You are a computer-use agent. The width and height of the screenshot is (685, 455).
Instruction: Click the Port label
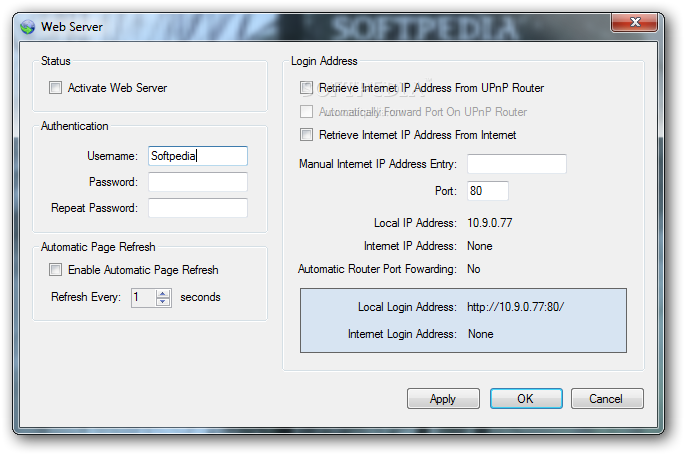tap(446, 191)
